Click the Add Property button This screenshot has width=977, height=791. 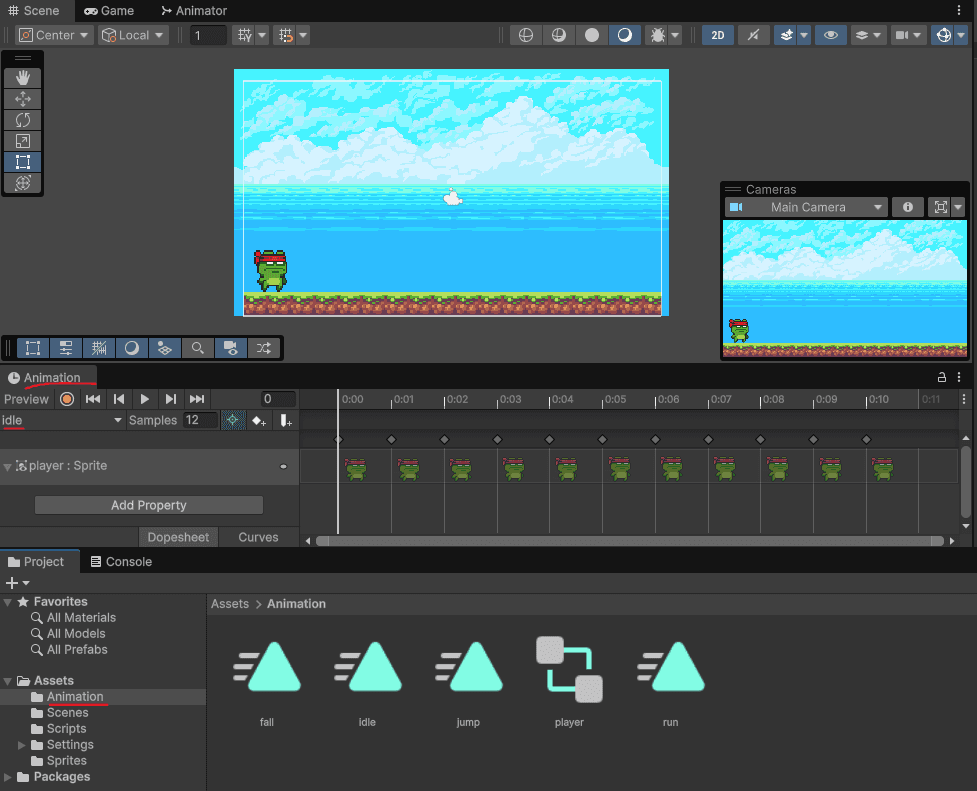(x=148, y=505)
